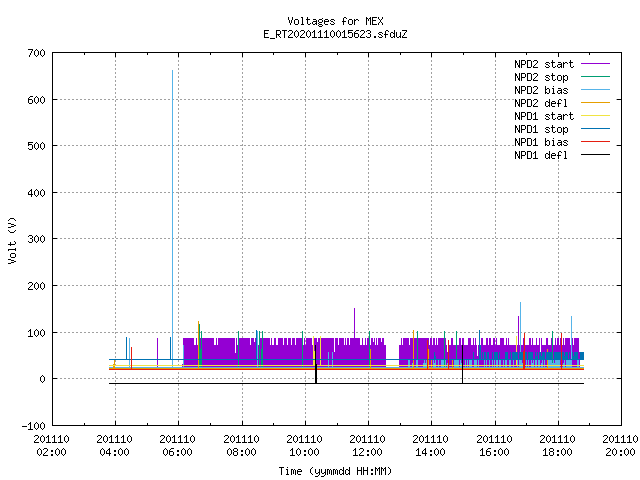Click the yellow NPD1 start legend line
640x480 pixels.
pyautogui.click(x=596, y=116)
